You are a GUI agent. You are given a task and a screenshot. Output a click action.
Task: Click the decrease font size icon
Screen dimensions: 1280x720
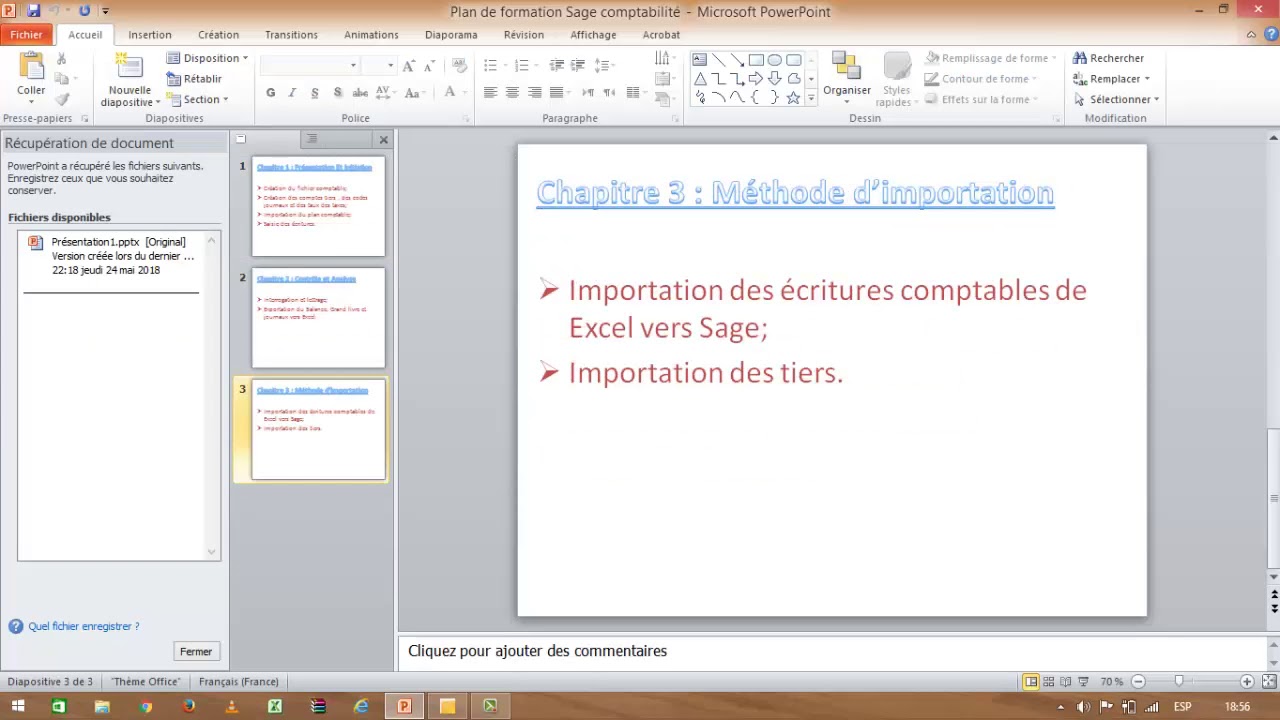pyautogui.click(x=428, y=66)
